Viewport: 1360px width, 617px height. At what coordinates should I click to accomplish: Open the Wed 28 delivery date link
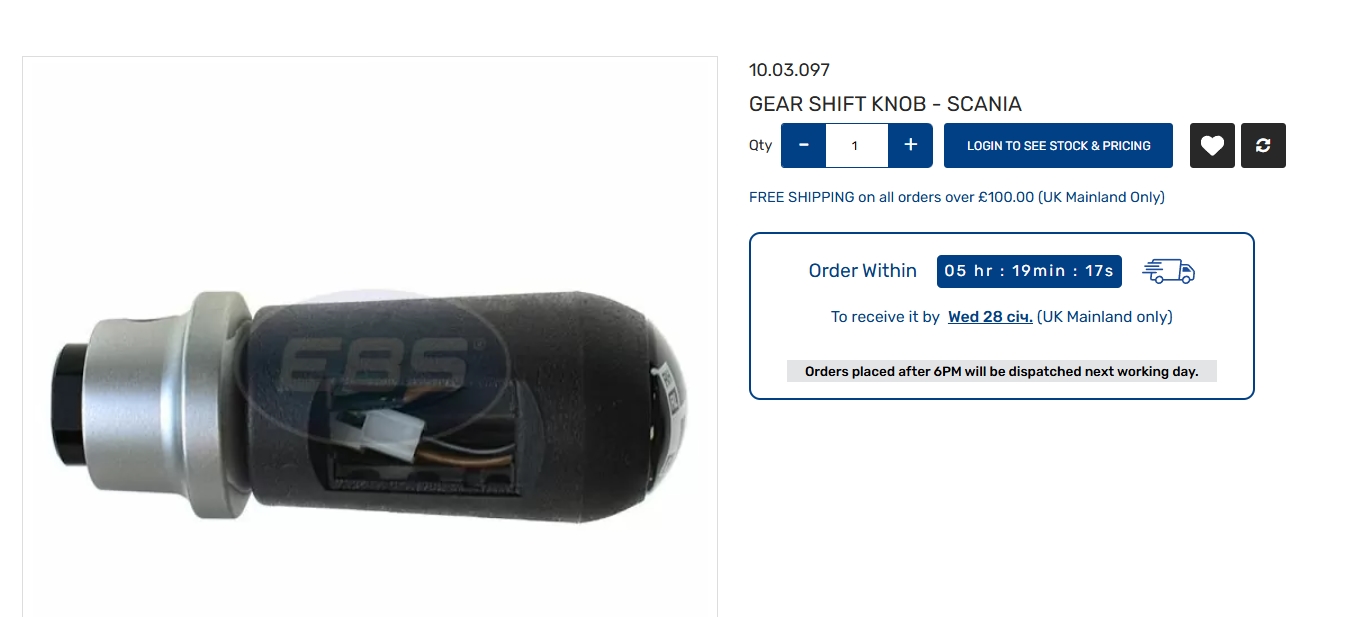click(990, 317)
